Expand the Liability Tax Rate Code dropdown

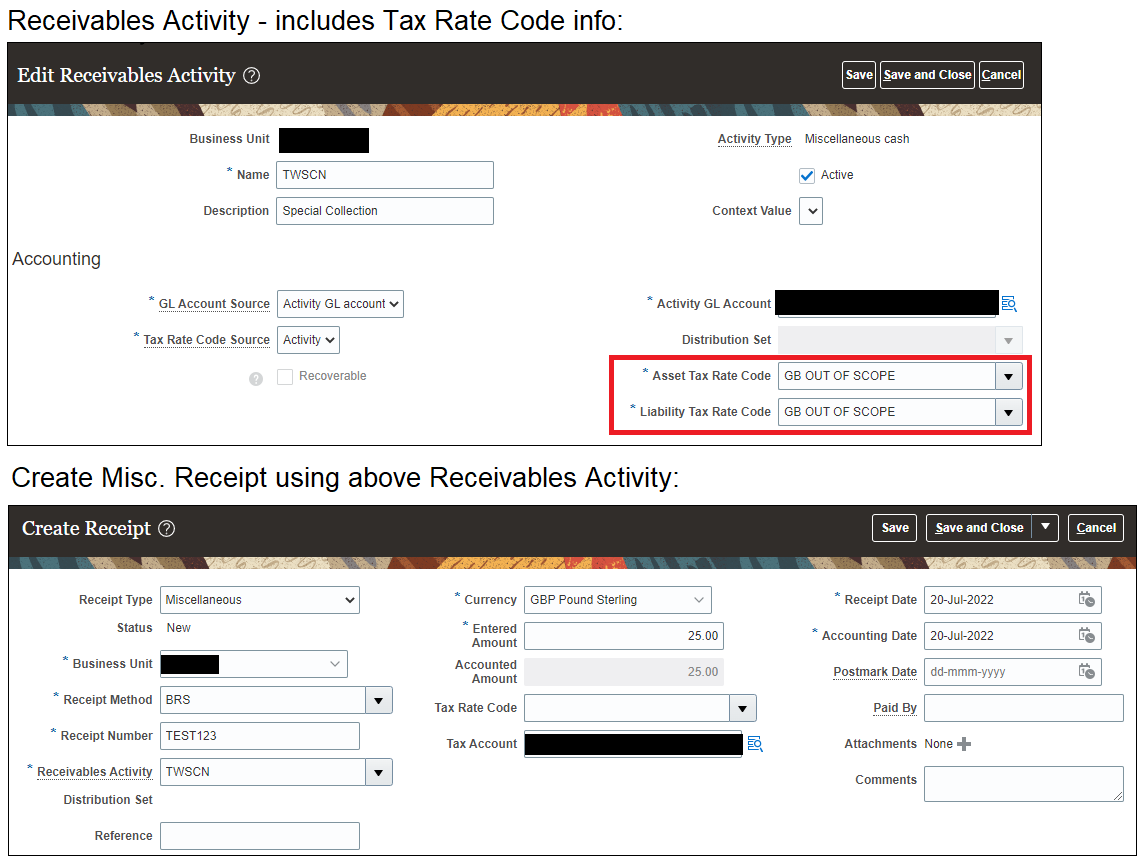tap(1009, 411)
